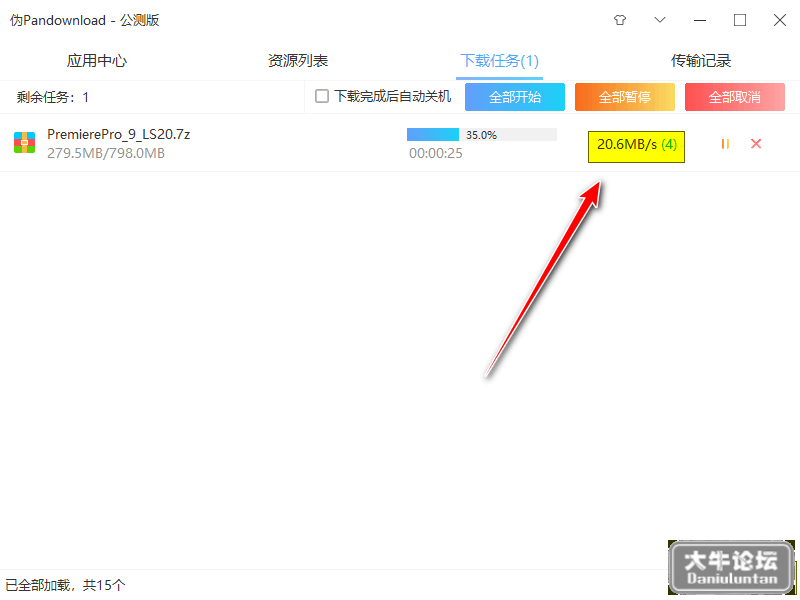Switch to the 资源列表 tab
800x600 pixels.
click(x=298, y=61)
